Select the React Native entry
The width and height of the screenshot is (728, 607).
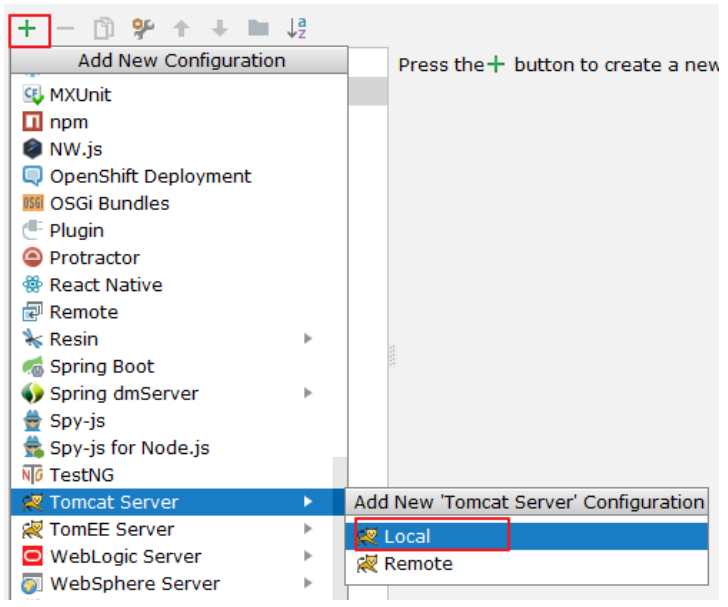(x=179, y=285)
